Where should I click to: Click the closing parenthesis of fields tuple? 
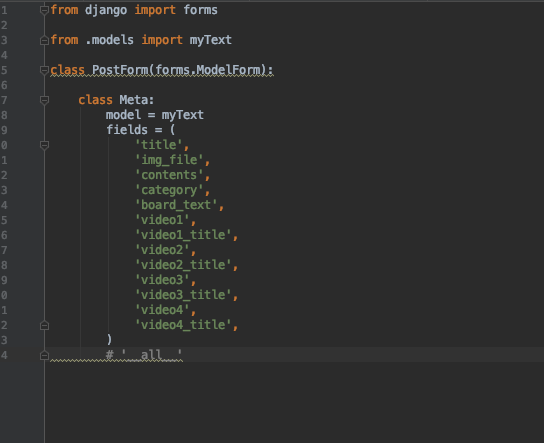point(109,339)
